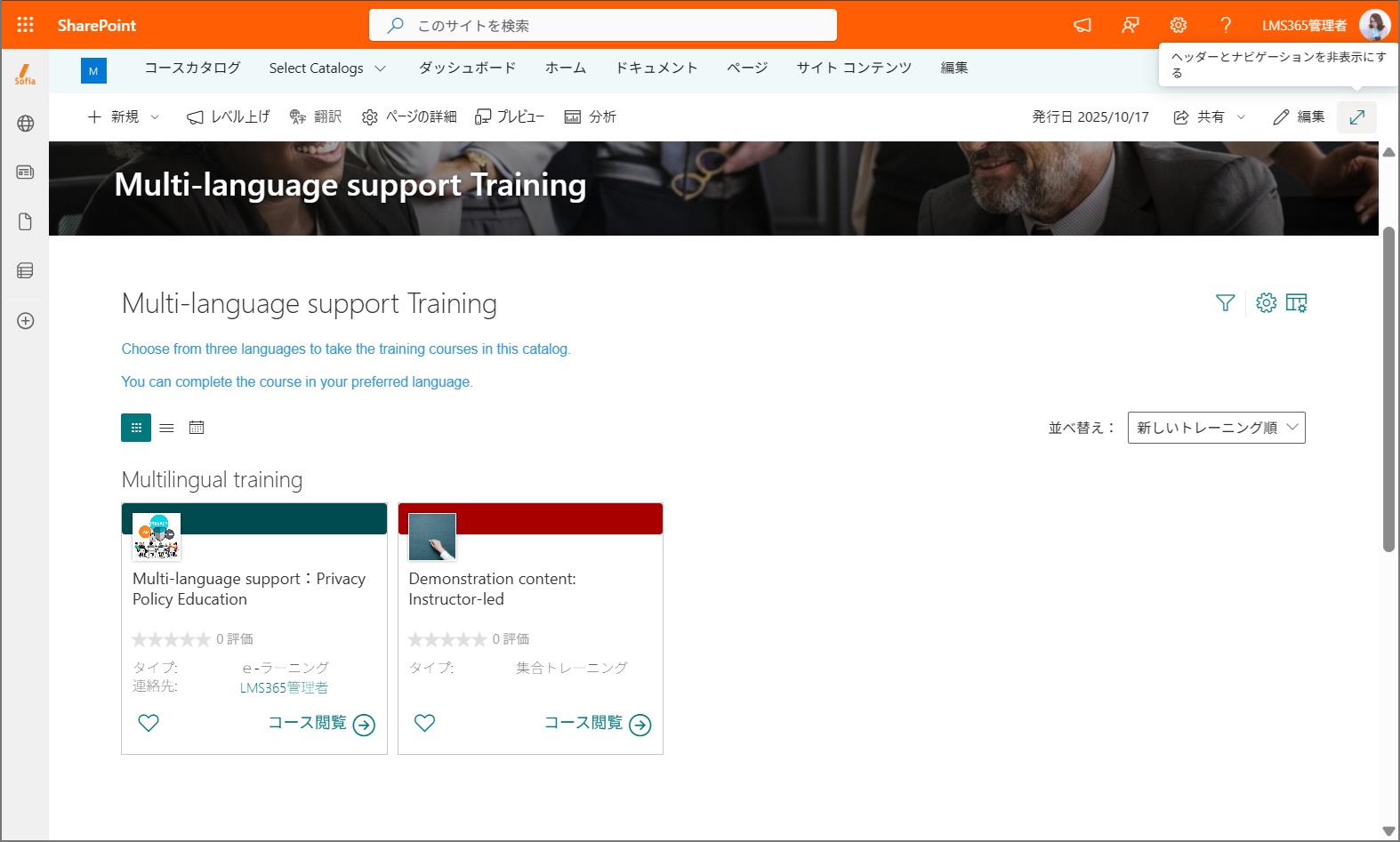Open Multi-language support Privacy Policy Education title
Screen dimensions: 1400x842
tap(249, 589)
